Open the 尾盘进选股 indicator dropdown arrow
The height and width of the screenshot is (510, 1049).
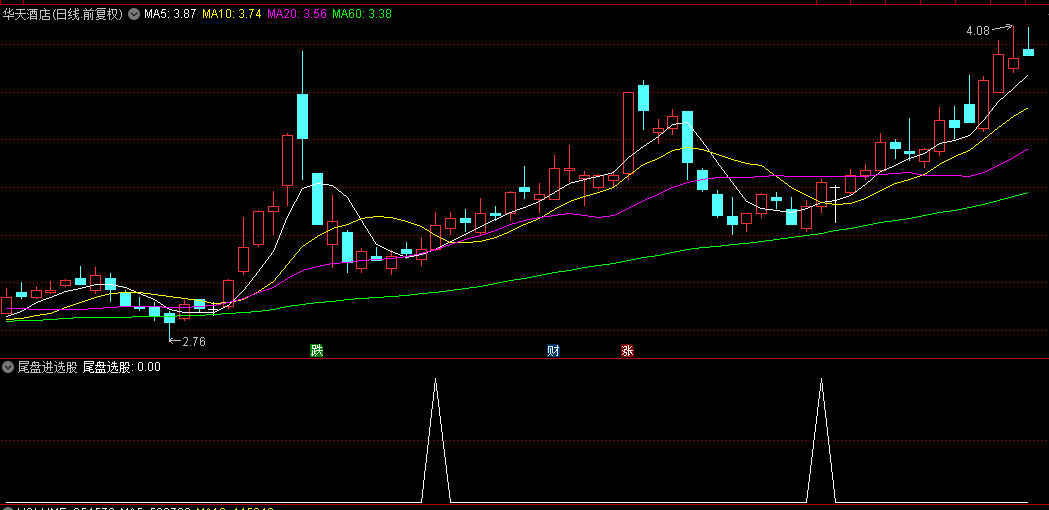(x=8, y=366)
